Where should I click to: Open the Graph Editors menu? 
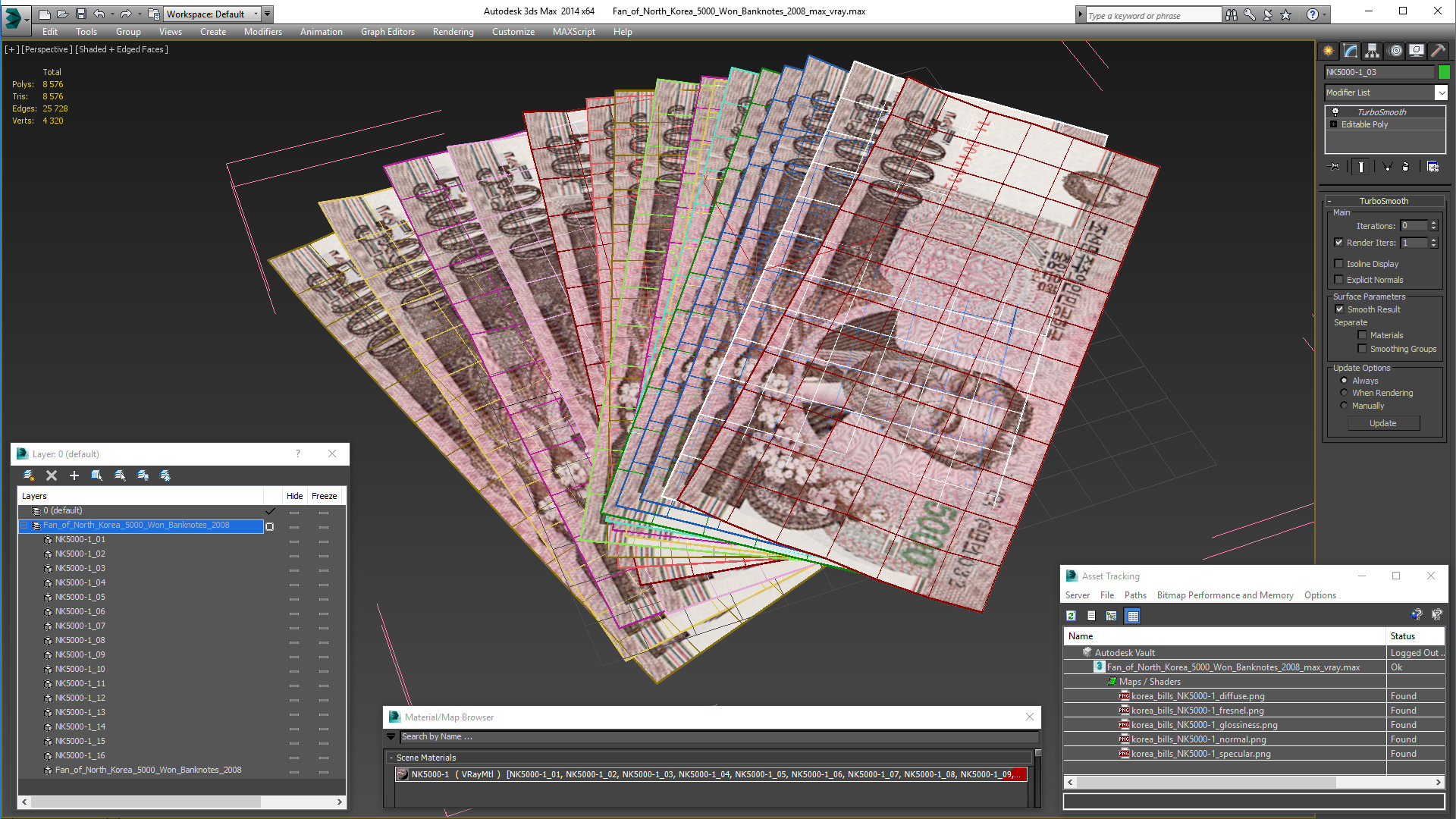click(x=388, y=32)
